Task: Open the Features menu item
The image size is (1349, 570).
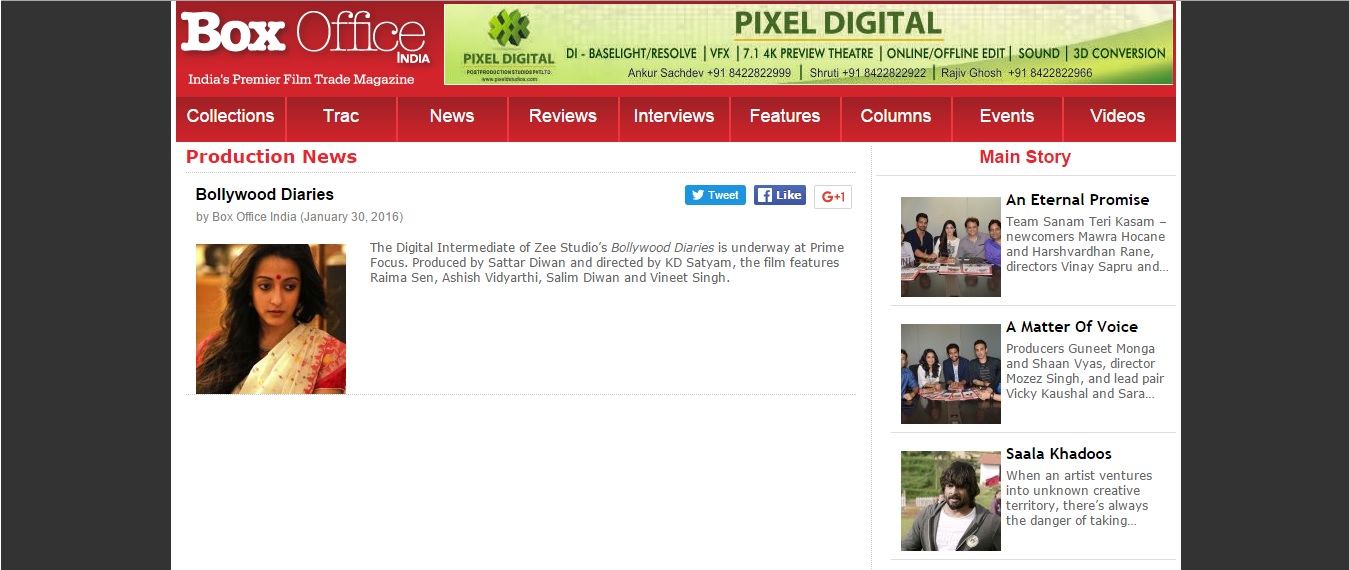Action: point(785,116)
